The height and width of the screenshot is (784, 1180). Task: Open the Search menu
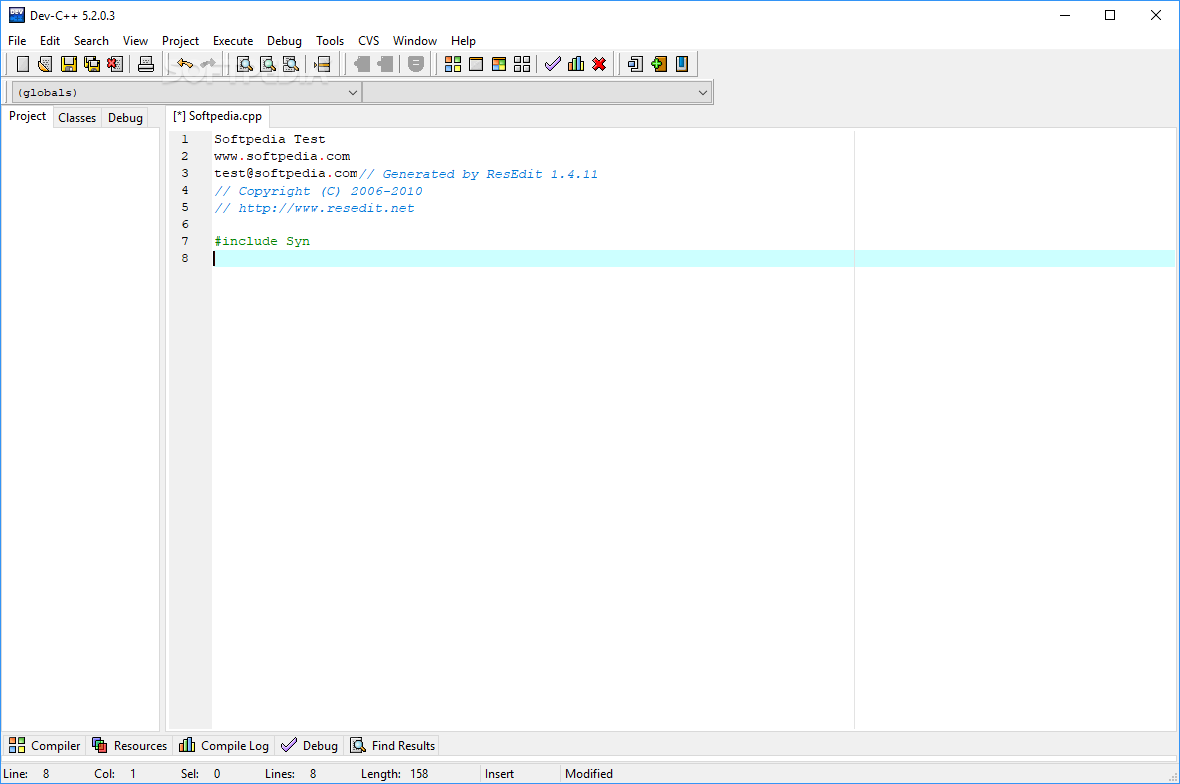pos(91,41)
